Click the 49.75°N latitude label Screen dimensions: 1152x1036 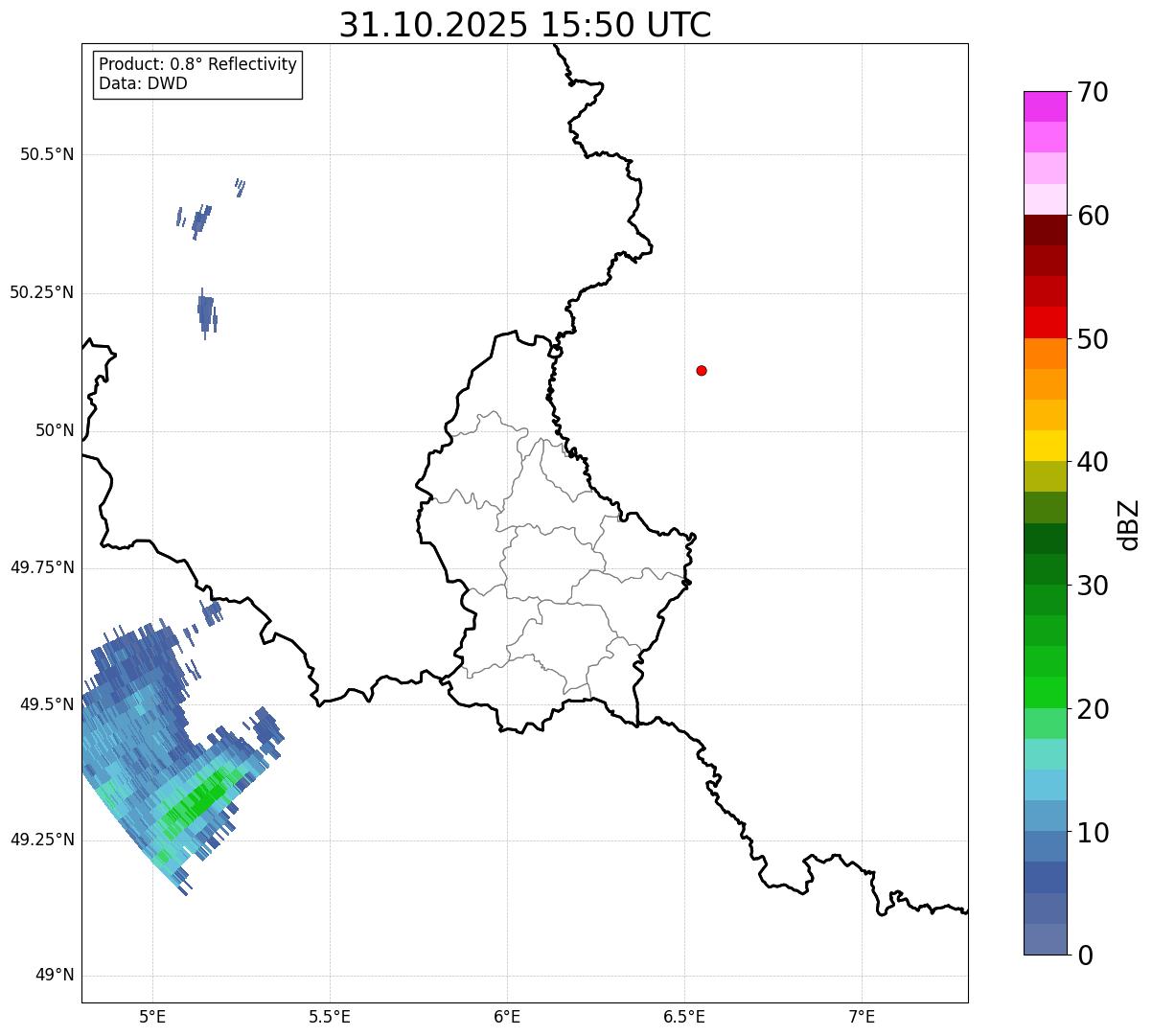(41, 567)
